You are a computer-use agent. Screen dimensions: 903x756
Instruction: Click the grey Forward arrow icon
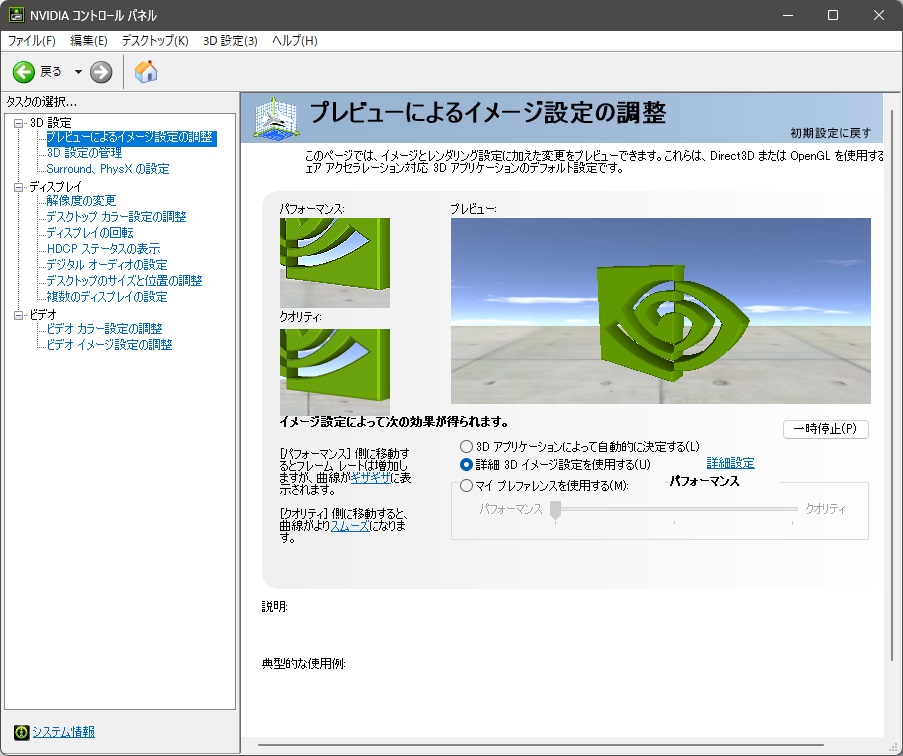point(101,72)
